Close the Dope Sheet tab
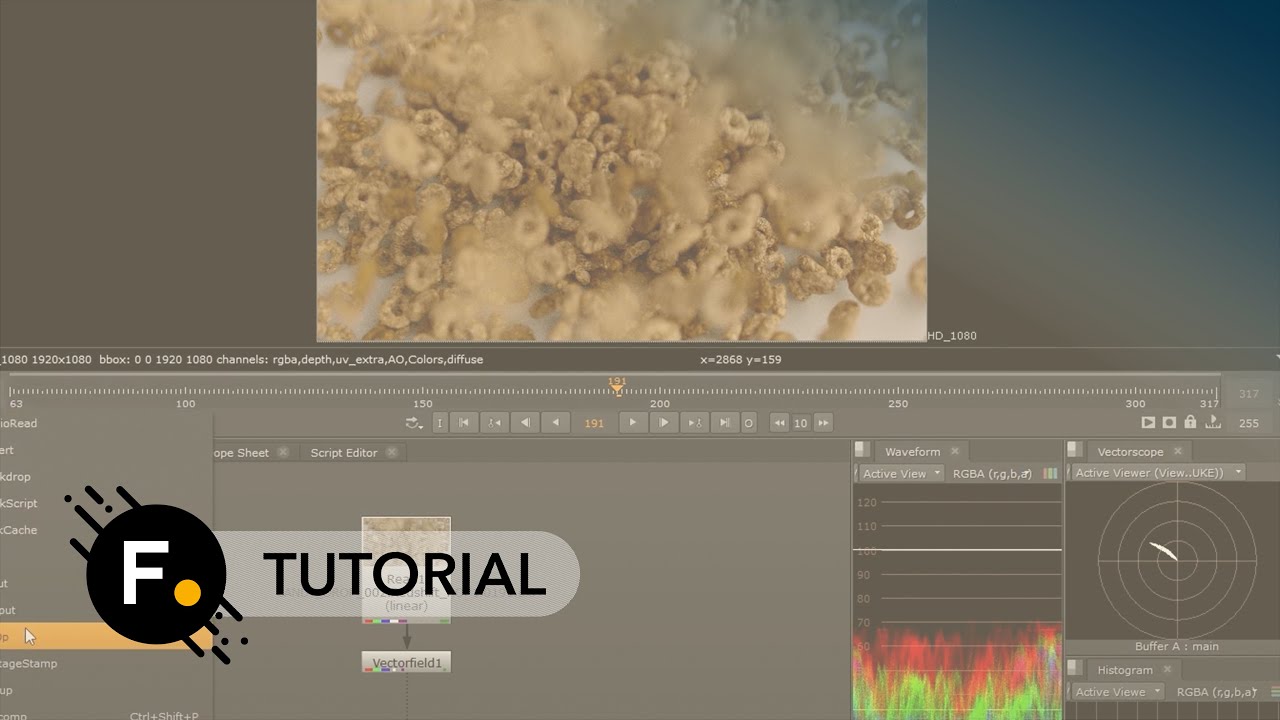1280x720 pixels. 283,452
